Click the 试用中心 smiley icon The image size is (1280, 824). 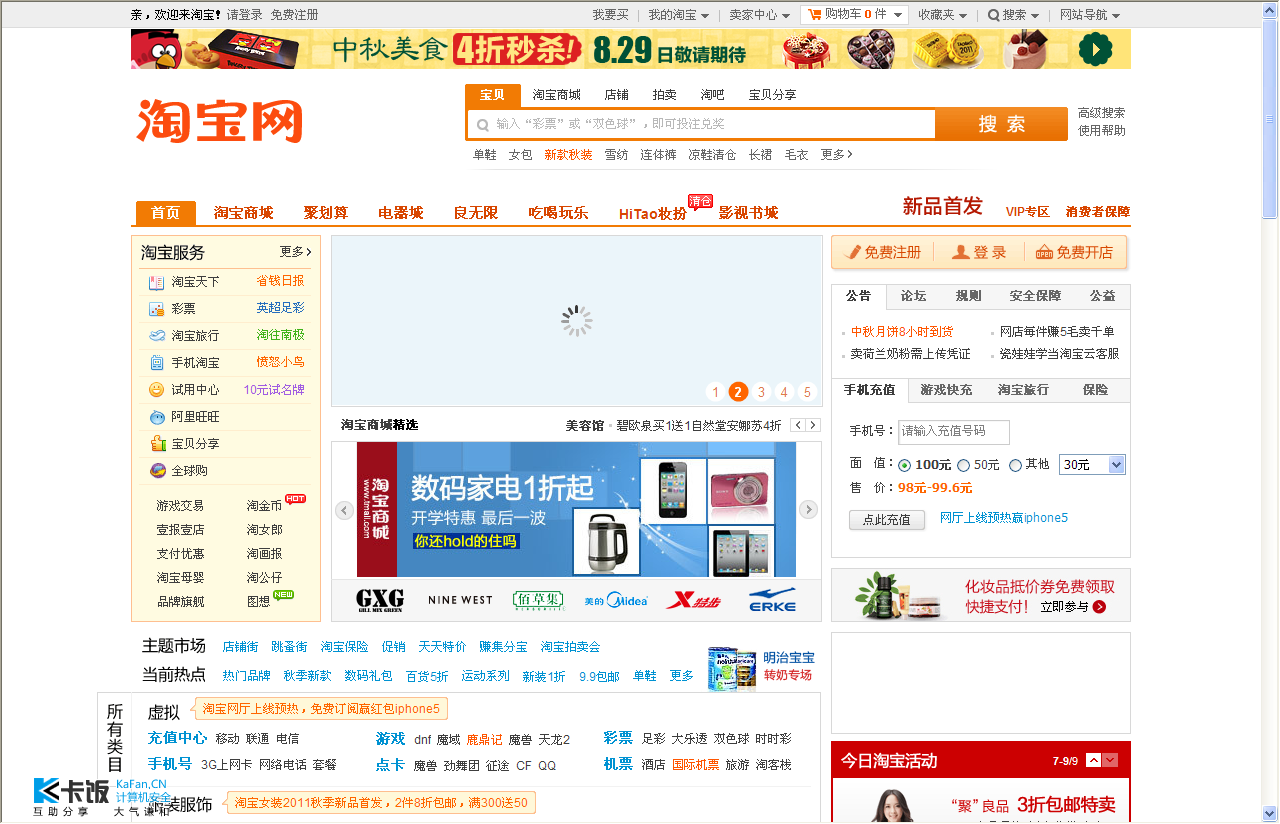click(156, 390)
